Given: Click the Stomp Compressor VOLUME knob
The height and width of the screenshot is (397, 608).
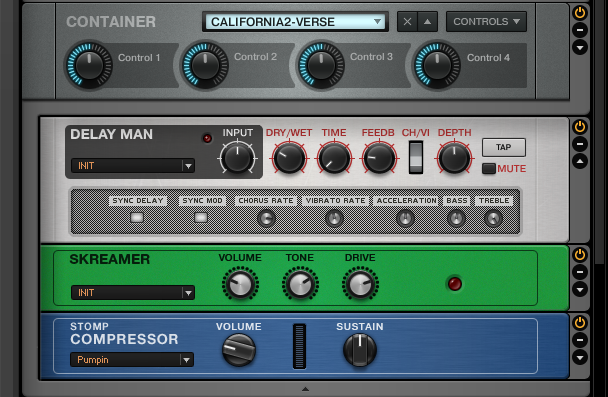Looking at the screenshot, I should 239,350.
